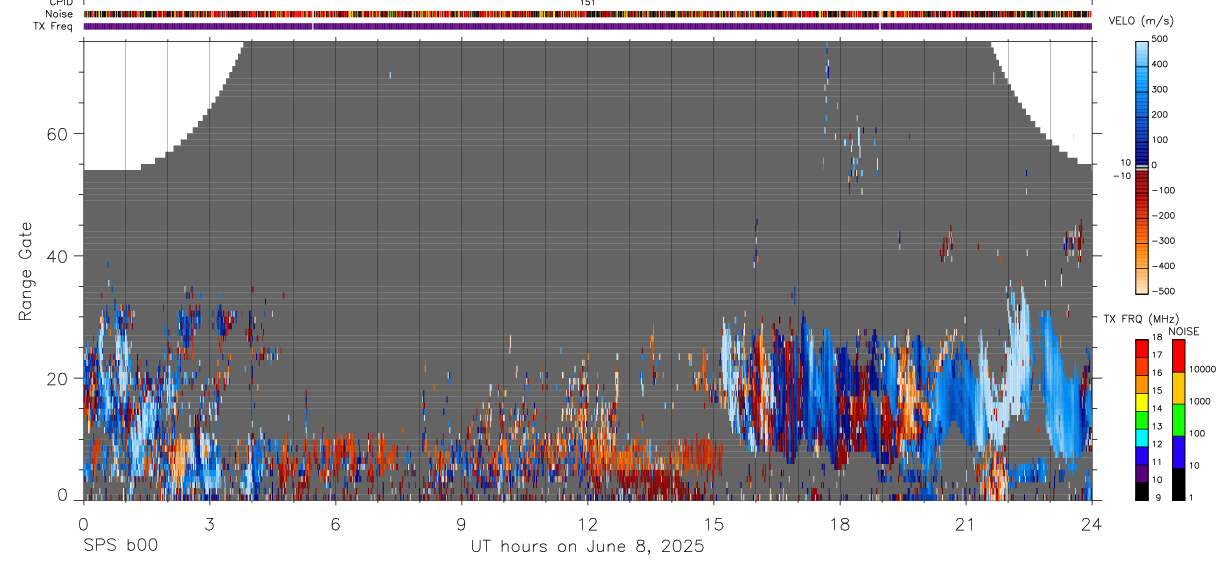Click the 24 hour tick on time axis

click(x=1092, y=524)
